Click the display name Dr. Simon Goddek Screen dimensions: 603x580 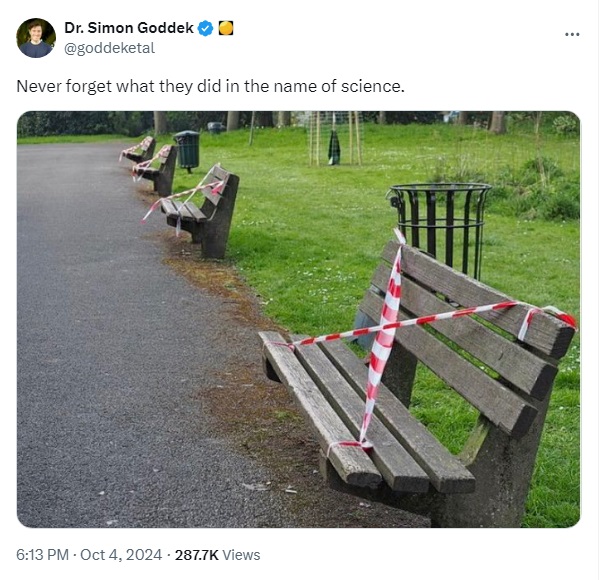click(129, 28)
